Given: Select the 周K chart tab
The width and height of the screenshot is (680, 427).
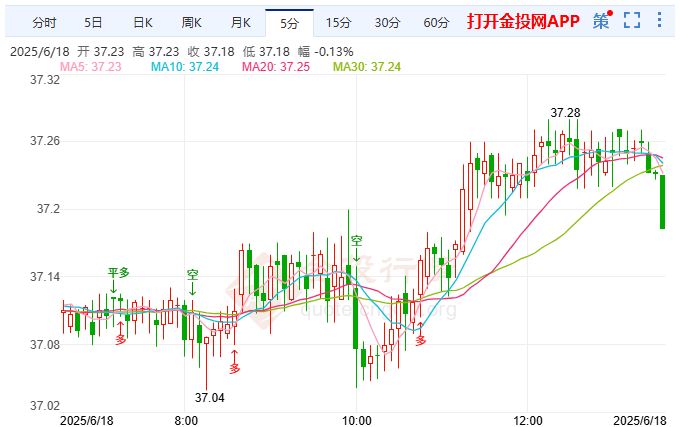Looking at the screenshot, I should (x=191, y=22).
